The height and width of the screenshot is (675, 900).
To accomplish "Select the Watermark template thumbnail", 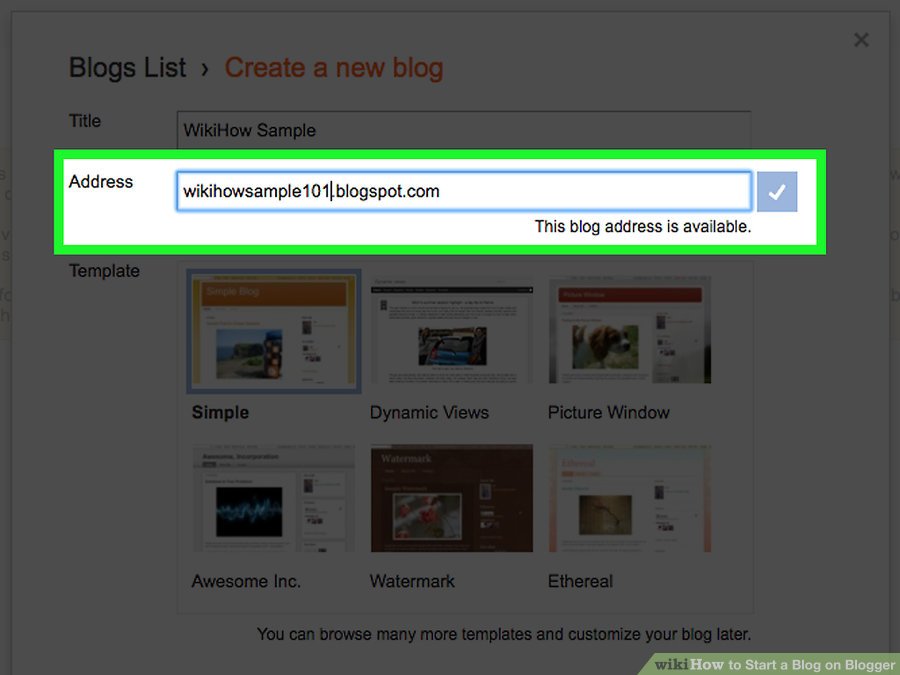I will coord(452,498).
